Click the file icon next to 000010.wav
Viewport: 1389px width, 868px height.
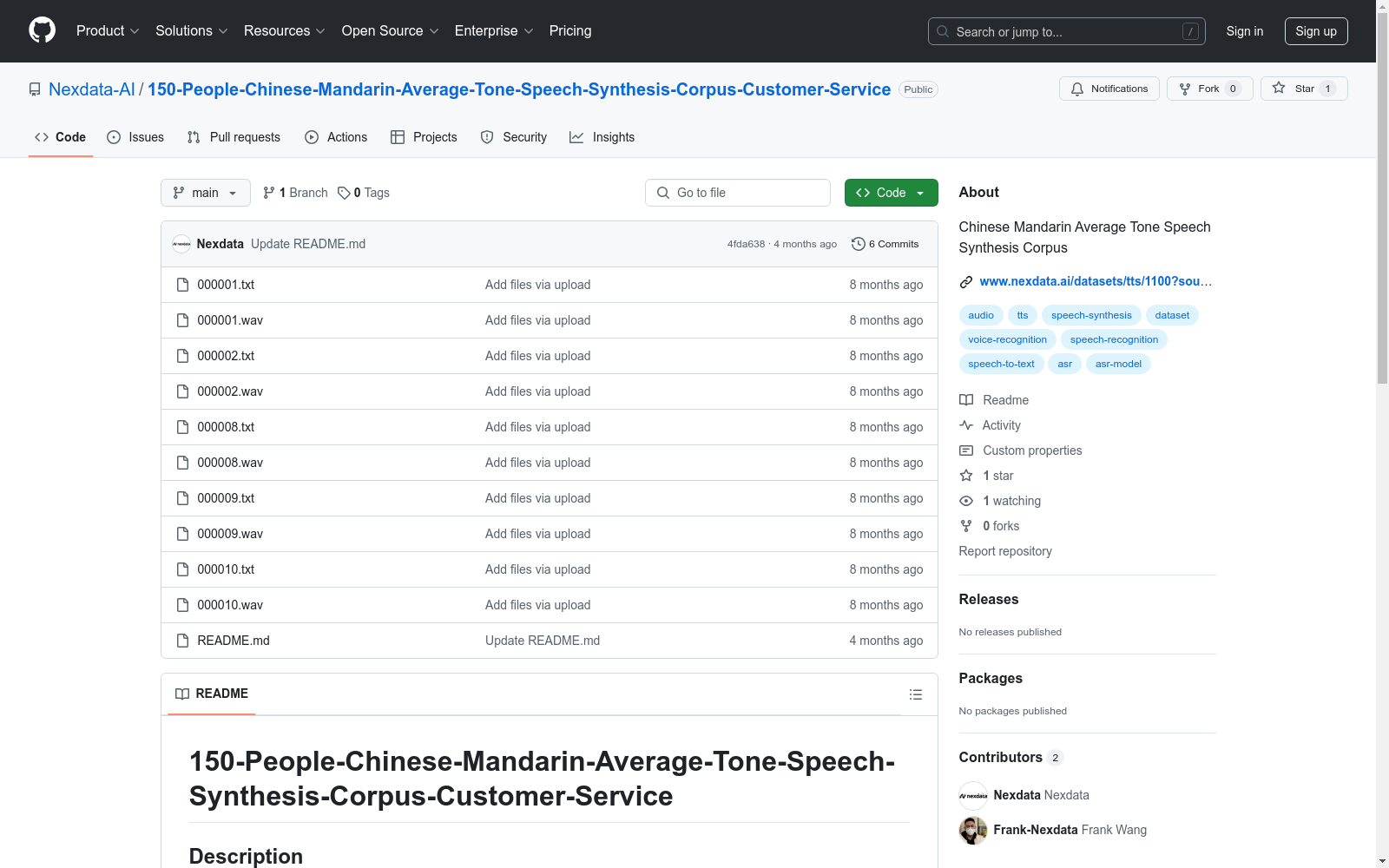pos(182,605)
